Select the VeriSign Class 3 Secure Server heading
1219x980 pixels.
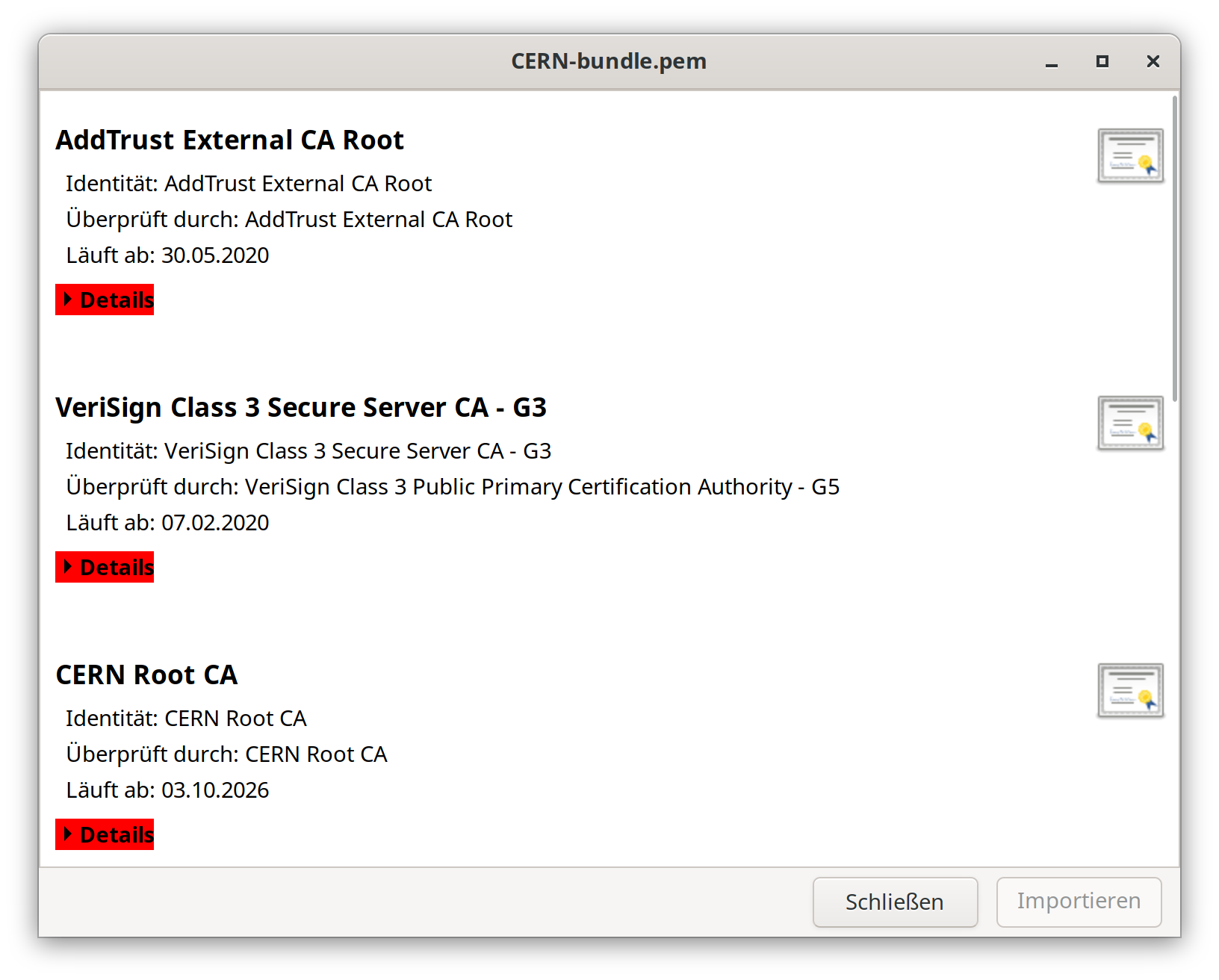click(302, 408)
